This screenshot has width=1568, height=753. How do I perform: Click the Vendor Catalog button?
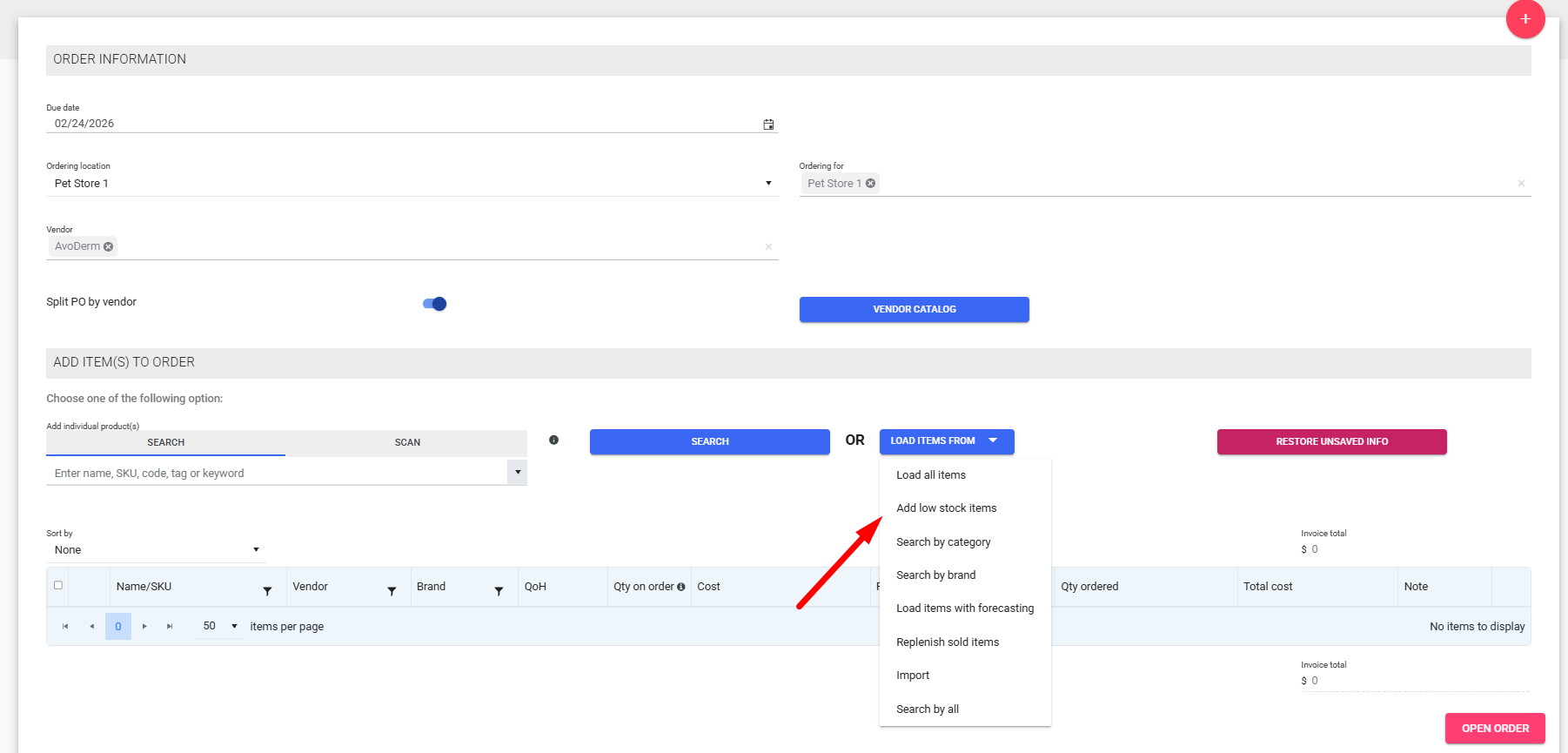click(x=914, y=309)
